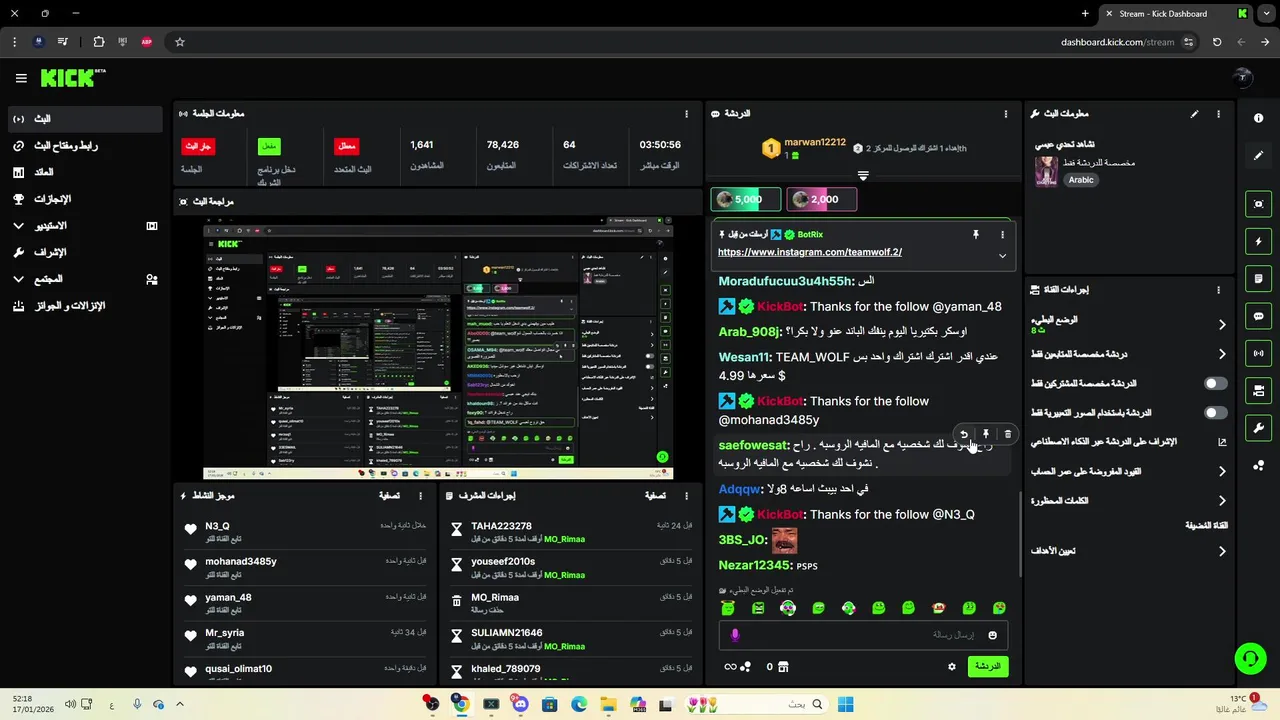
Task: Click into the send message input field
Action: point(863,635)
